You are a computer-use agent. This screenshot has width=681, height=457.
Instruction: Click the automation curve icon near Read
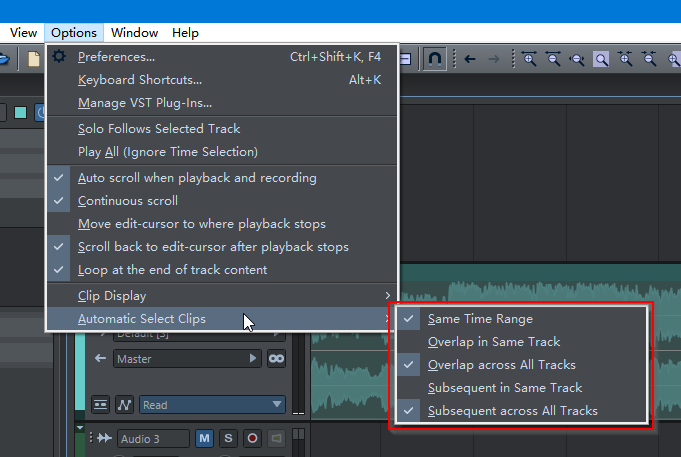125,405
